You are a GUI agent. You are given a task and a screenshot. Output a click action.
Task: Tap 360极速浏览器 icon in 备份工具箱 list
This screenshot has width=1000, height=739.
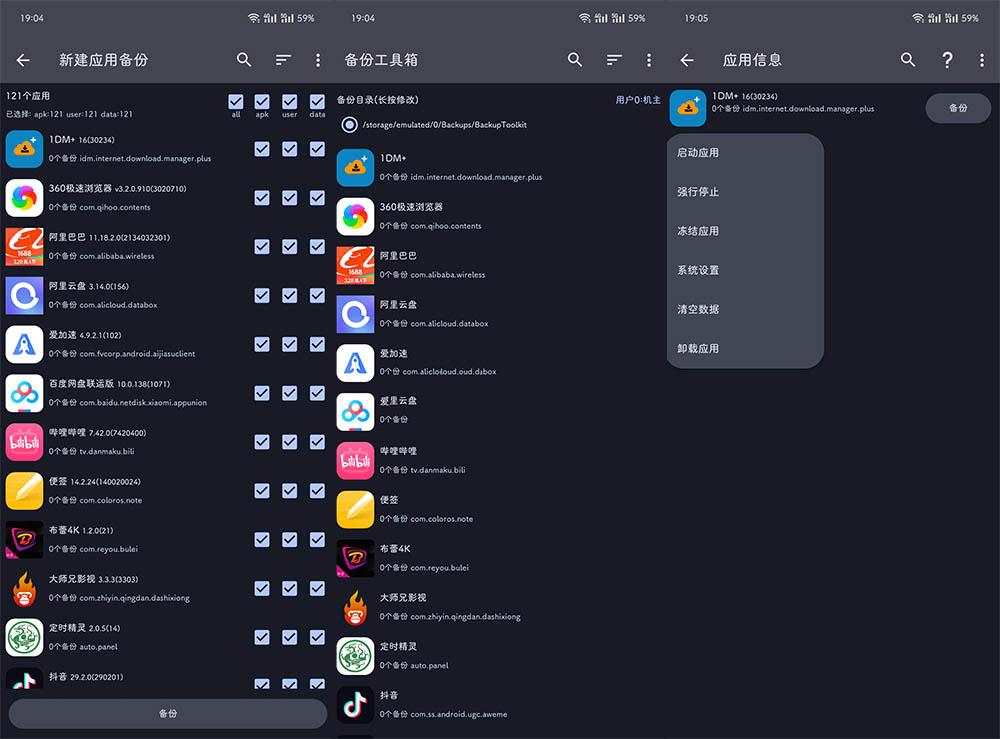355,217
